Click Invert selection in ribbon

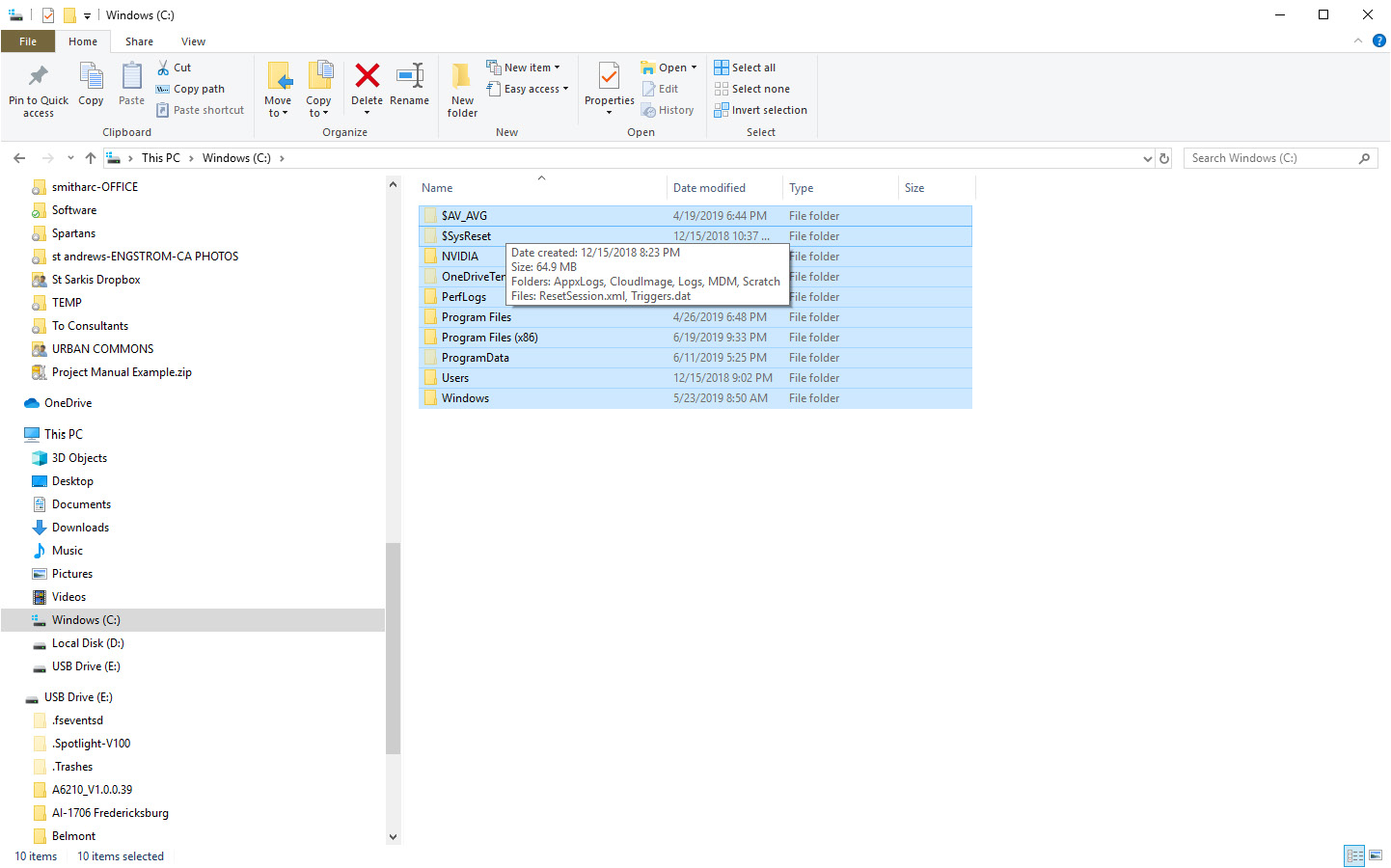coord(761,110)
